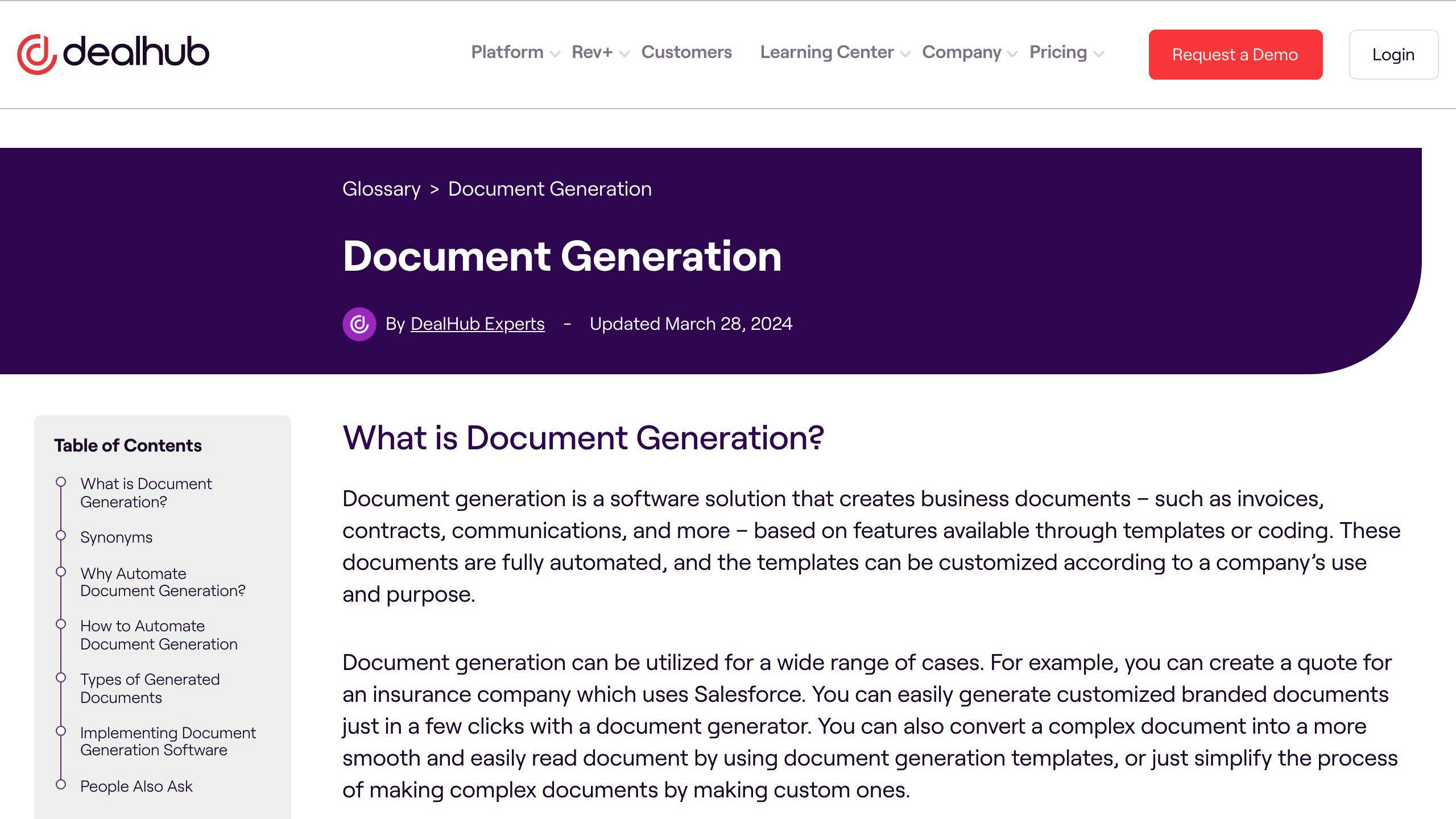Open the Glossary breadcrumb link
The height and width of the screenshot is (819, 1456).
[x=380, y=188]
